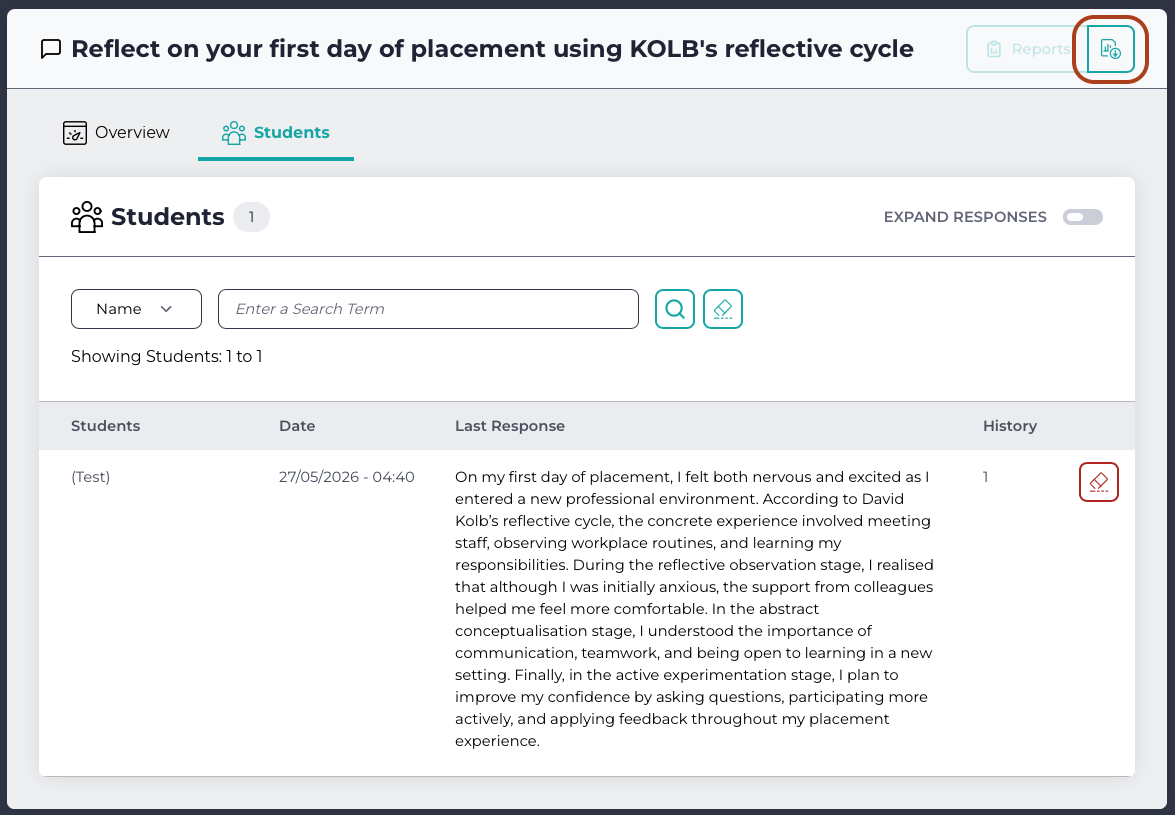This screenshot has width=1175, height=815.
Task: Open the Name filter dropdown
Action: coord(136,309)
